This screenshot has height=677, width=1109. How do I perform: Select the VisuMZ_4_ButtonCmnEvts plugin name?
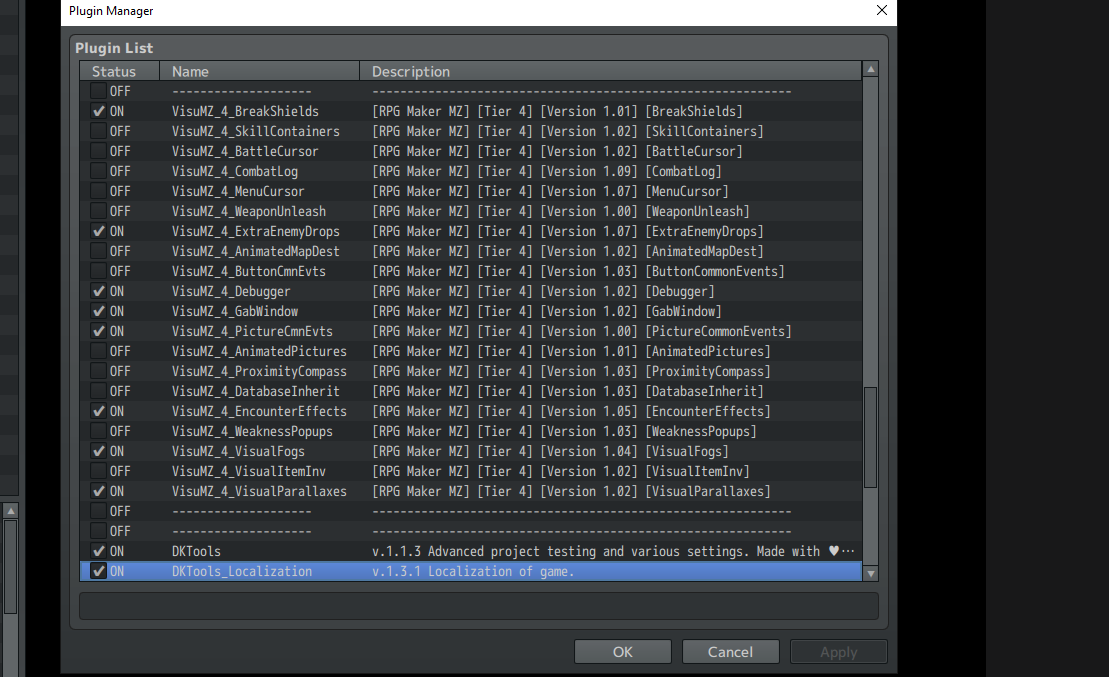tap(249, 271)
